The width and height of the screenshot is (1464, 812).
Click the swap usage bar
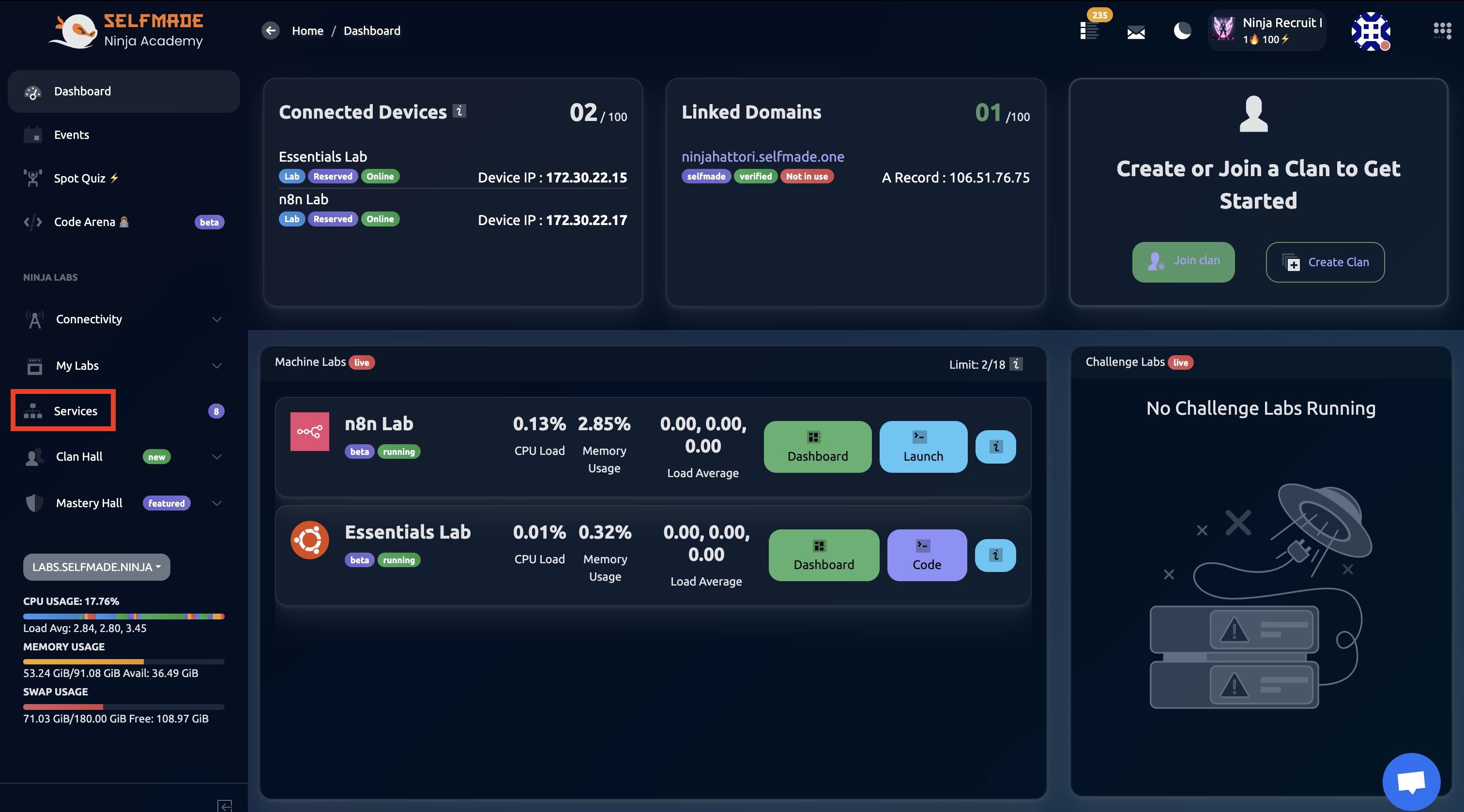click(124, 707)
